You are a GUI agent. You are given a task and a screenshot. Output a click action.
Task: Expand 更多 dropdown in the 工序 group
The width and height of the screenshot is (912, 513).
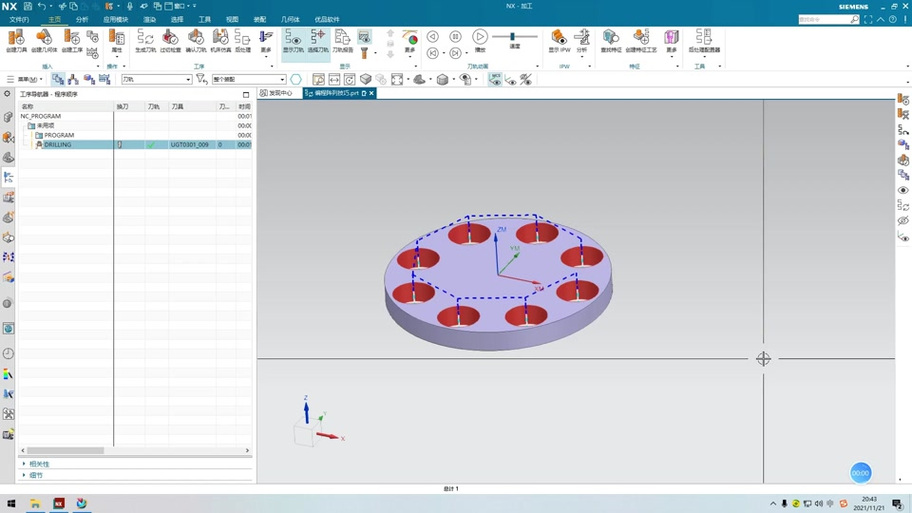point(266,42)
